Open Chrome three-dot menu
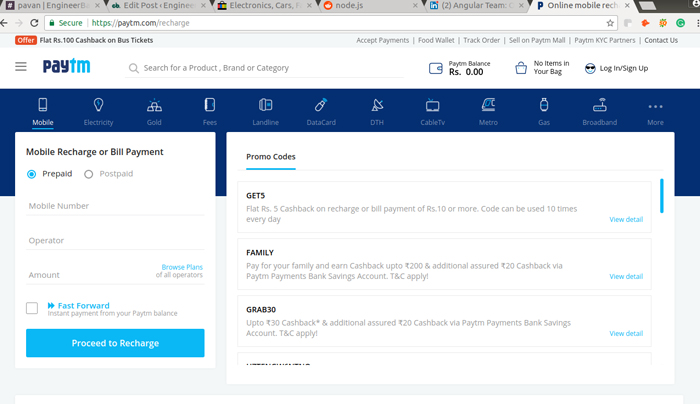This screenshot has height=404, width=700. [x=698, y=23]
